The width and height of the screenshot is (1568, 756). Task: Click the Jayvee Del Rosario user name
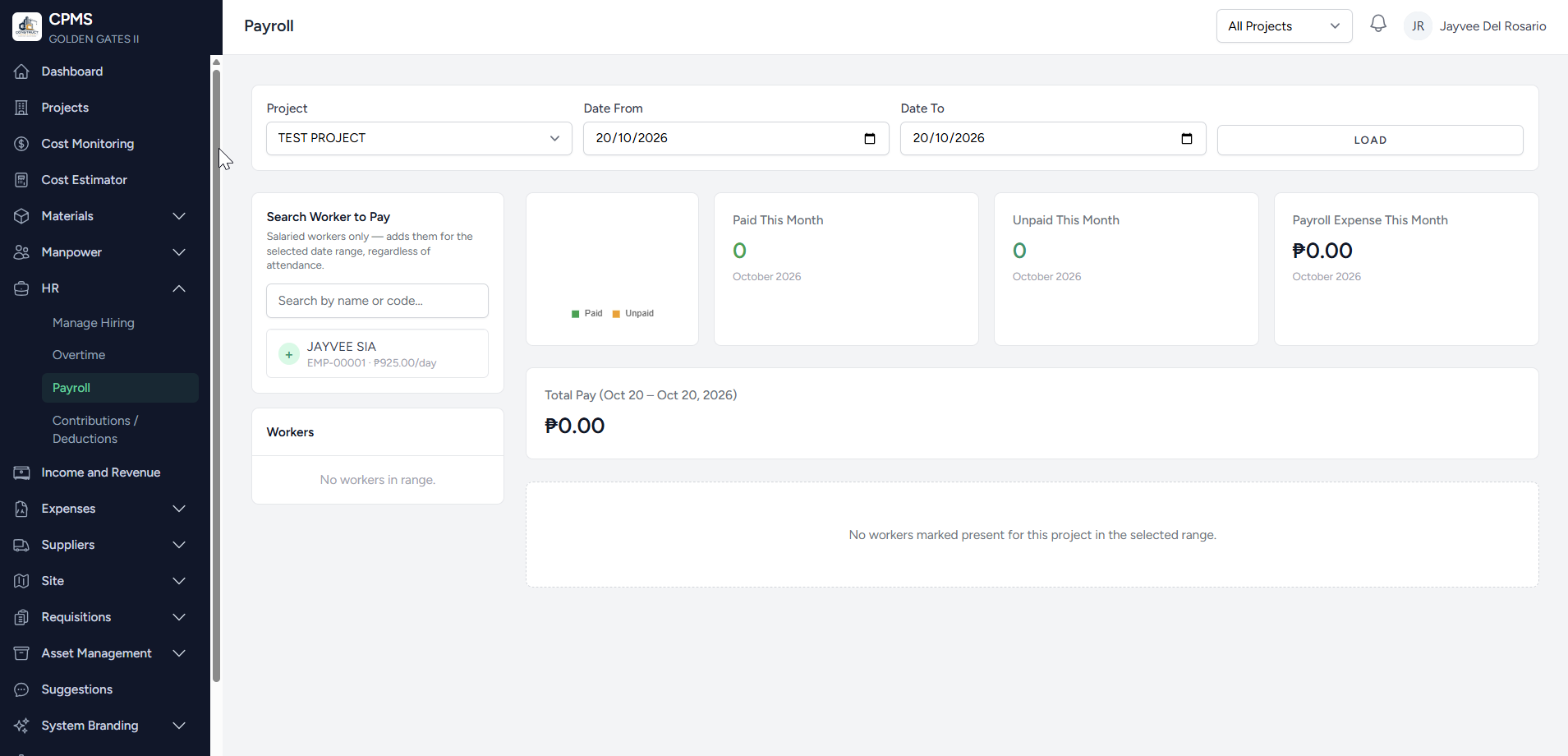tap(1492, 26)
